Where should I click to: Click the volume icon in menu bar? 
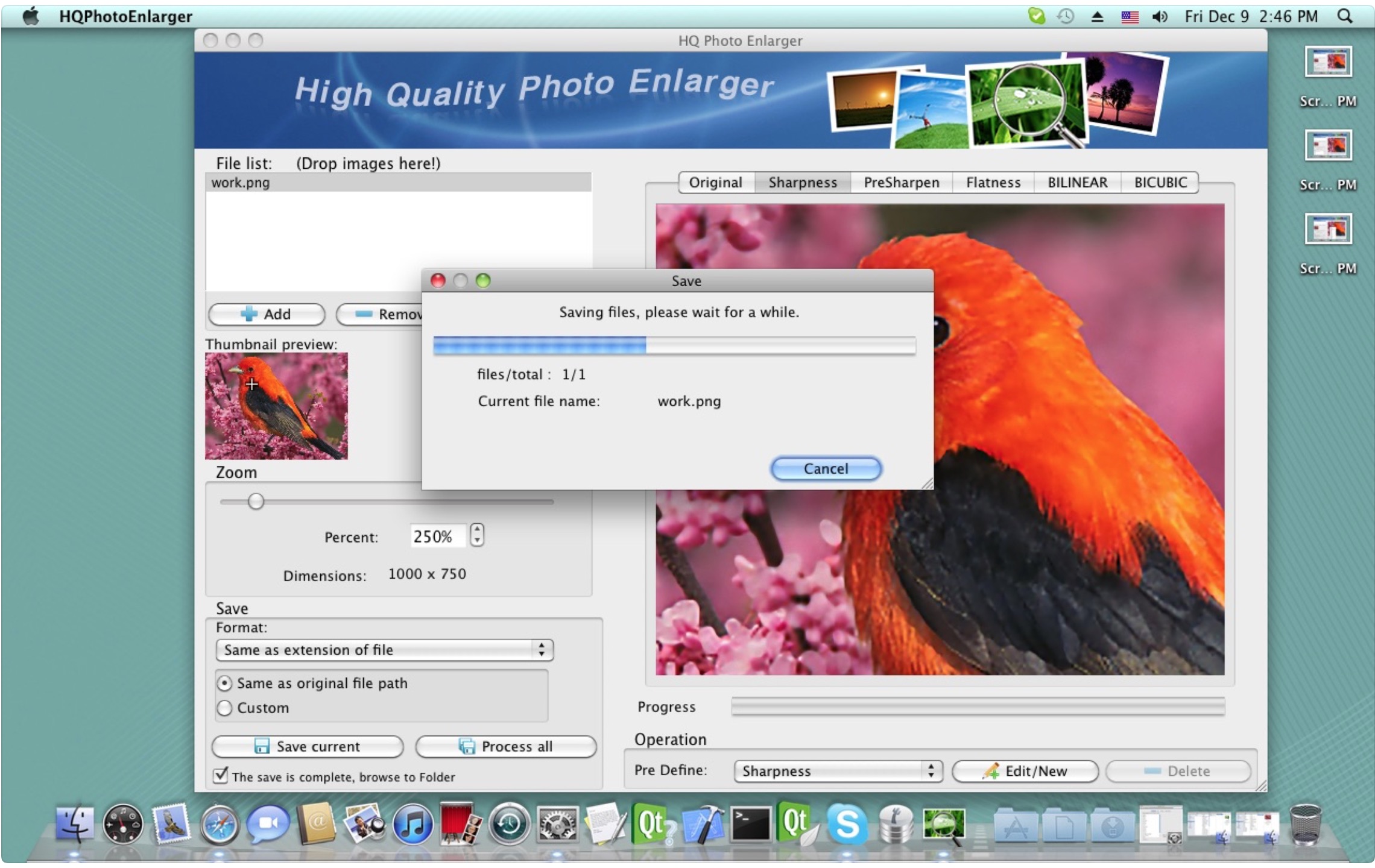click(1159, 16)
